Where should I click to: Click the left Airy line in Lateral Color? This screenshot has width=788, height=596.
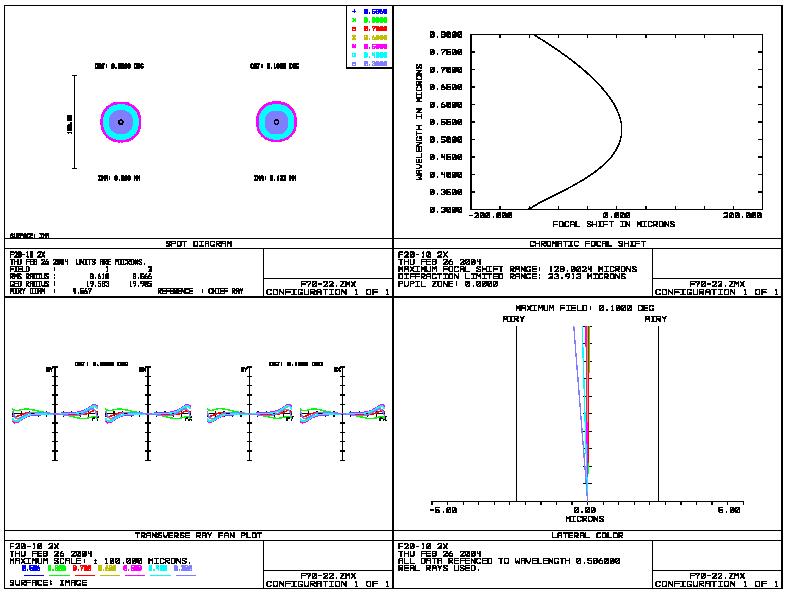(516, 410)
